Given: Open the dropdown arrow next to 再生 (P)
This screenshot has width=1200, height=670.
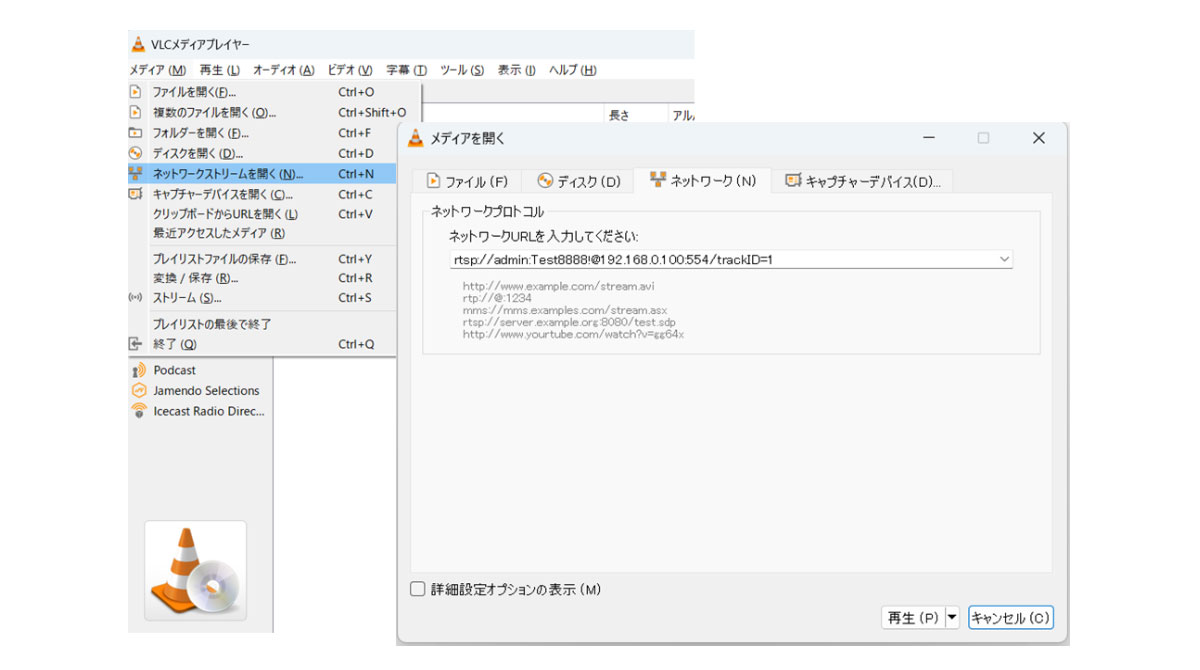Looking at the screenshot, I should click(x=951, y=618).
